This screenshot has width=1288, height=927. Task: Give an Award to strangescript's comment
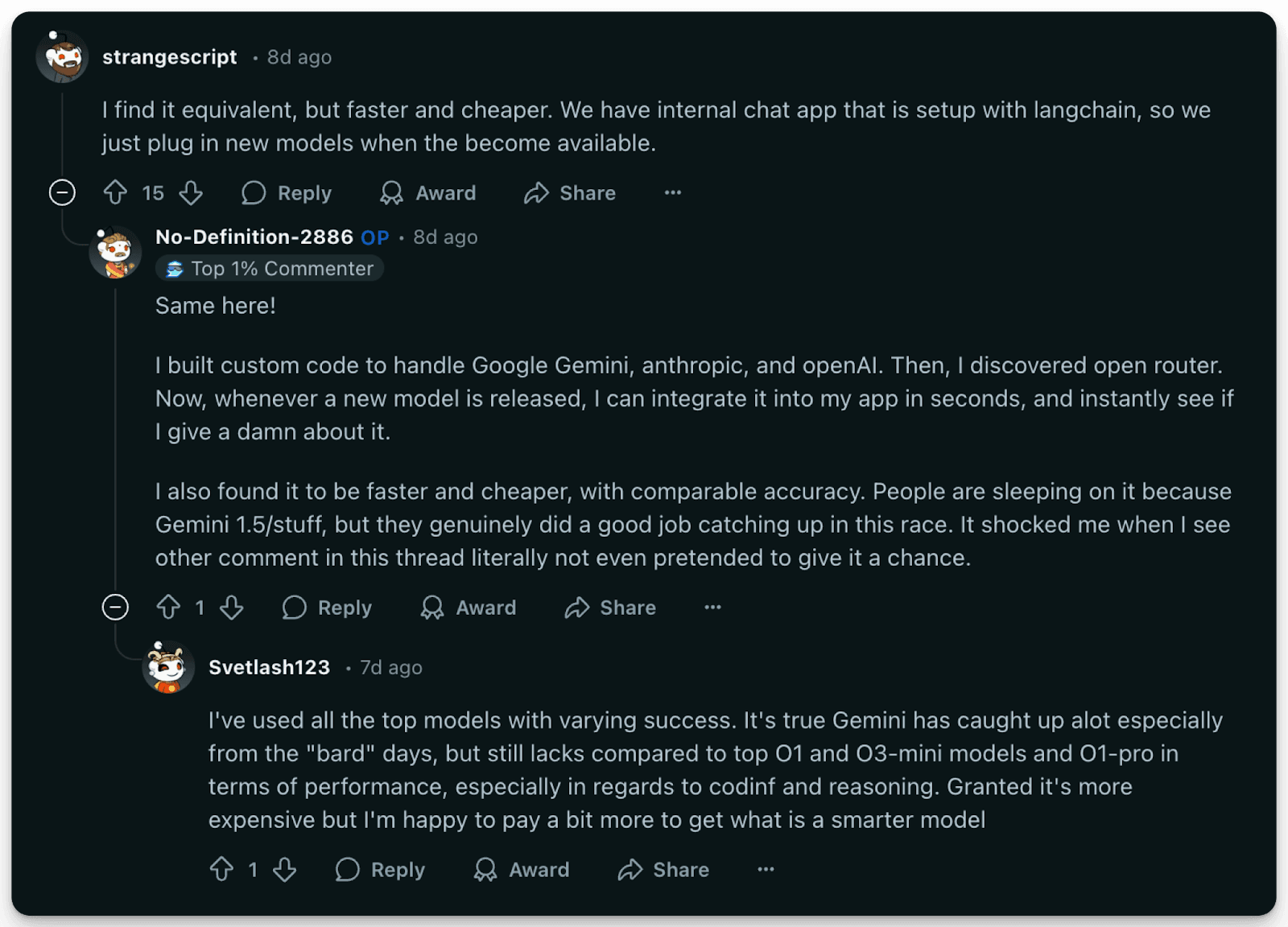[427, 193]
